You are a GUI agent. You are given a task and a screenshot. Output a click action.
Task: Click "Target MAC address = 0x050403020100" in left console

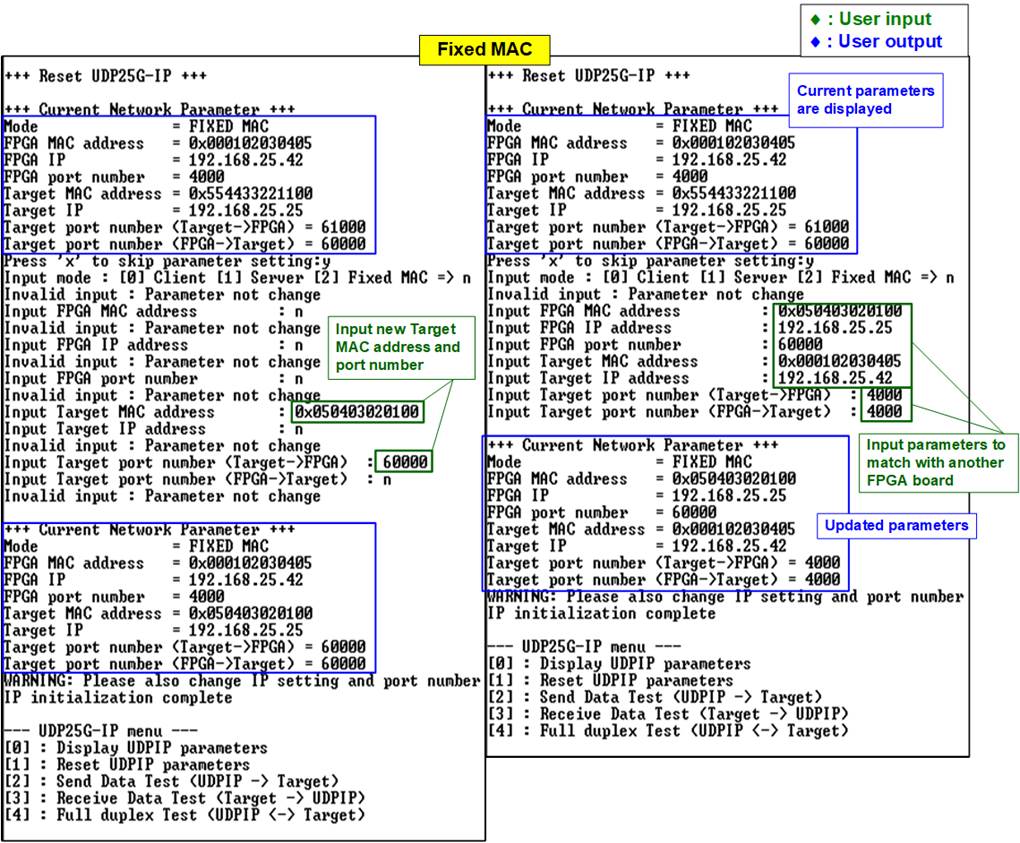tap(158, 613)
